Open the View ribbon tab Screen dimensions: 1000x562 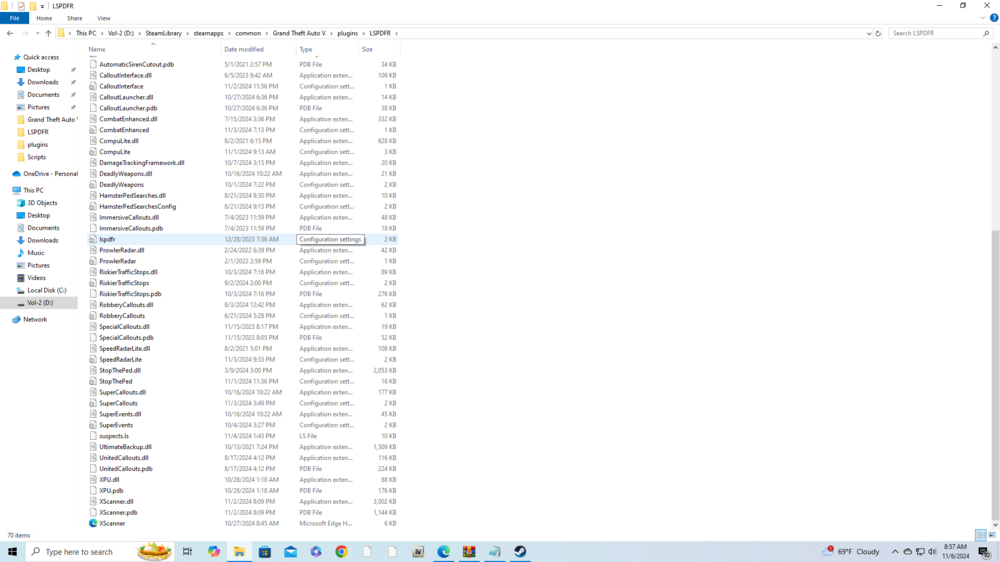(x=103, y=18)
